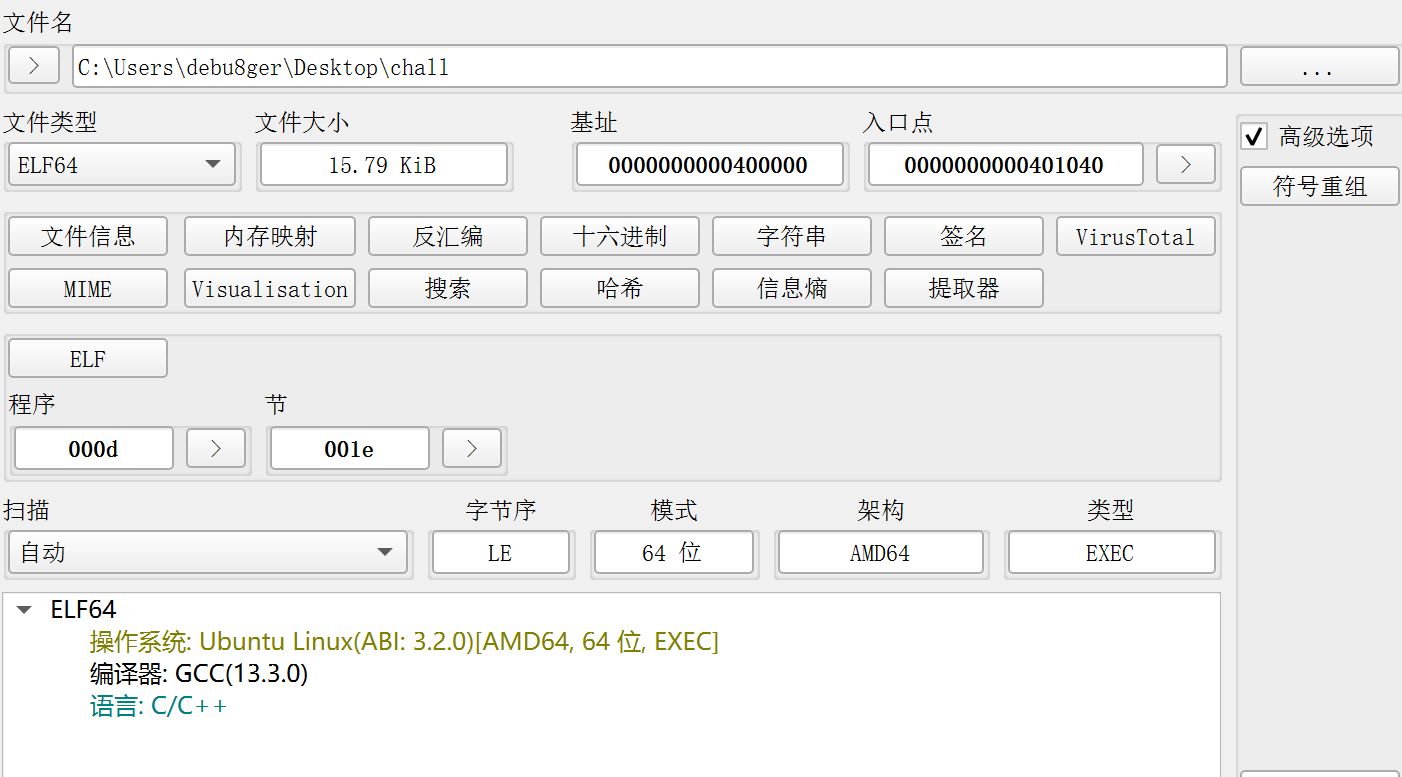
Task: Collapse the ELF64 tree node
Action: tap(25, 610)
